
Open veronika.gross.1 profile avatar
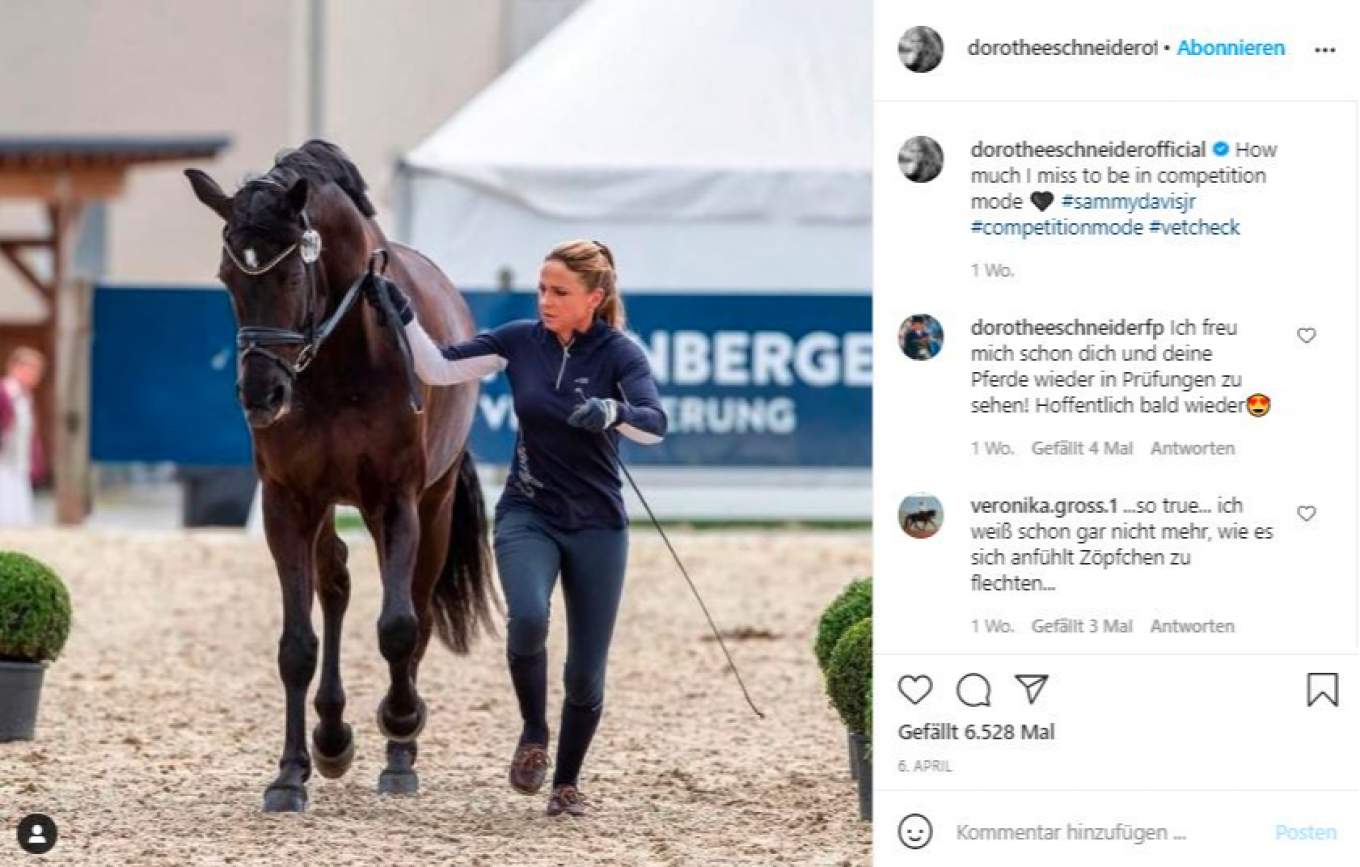(x=920, y=516)
